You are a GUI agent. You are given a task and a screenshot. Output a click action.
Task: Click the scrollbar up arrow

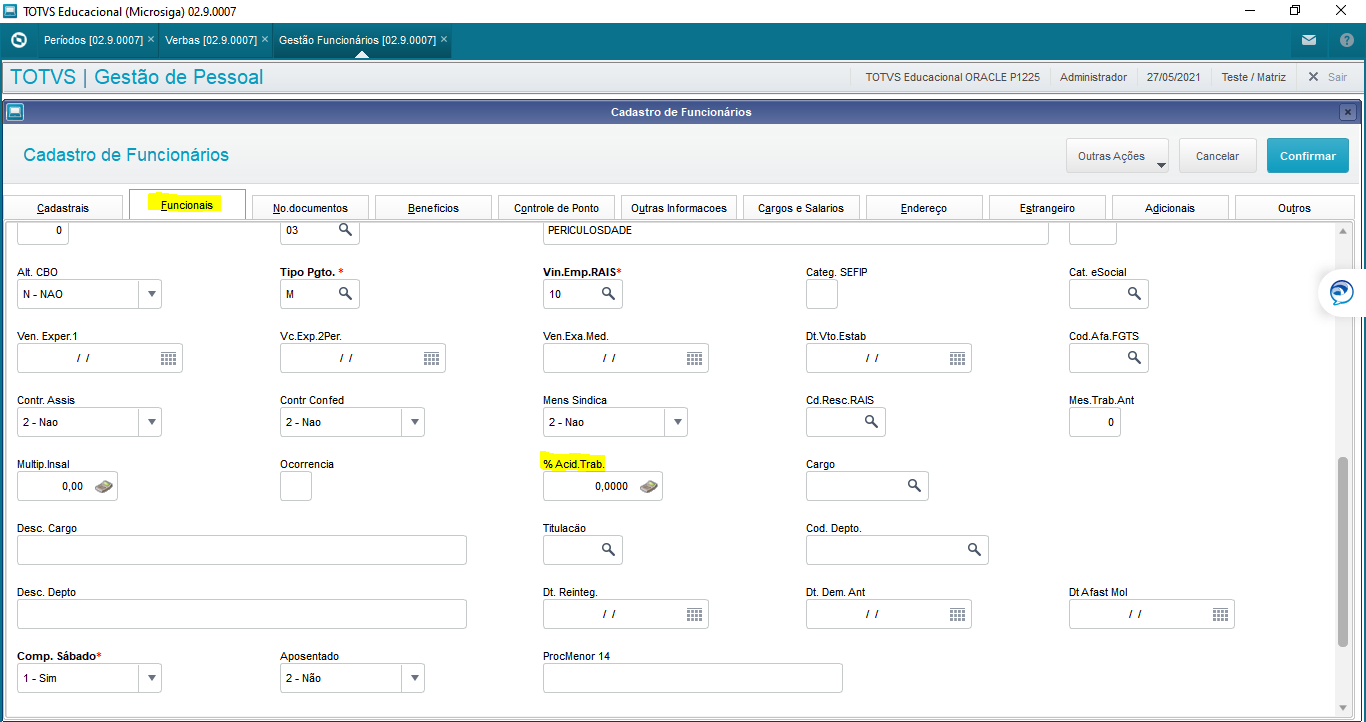(1342, 230)
